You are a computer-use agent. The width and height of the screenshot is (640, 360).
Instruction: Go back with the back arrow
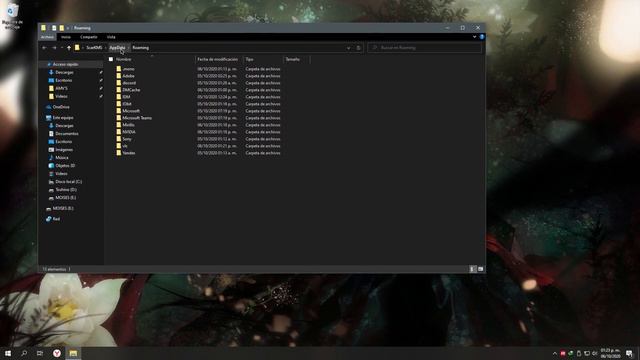click(x=44, y=48)
